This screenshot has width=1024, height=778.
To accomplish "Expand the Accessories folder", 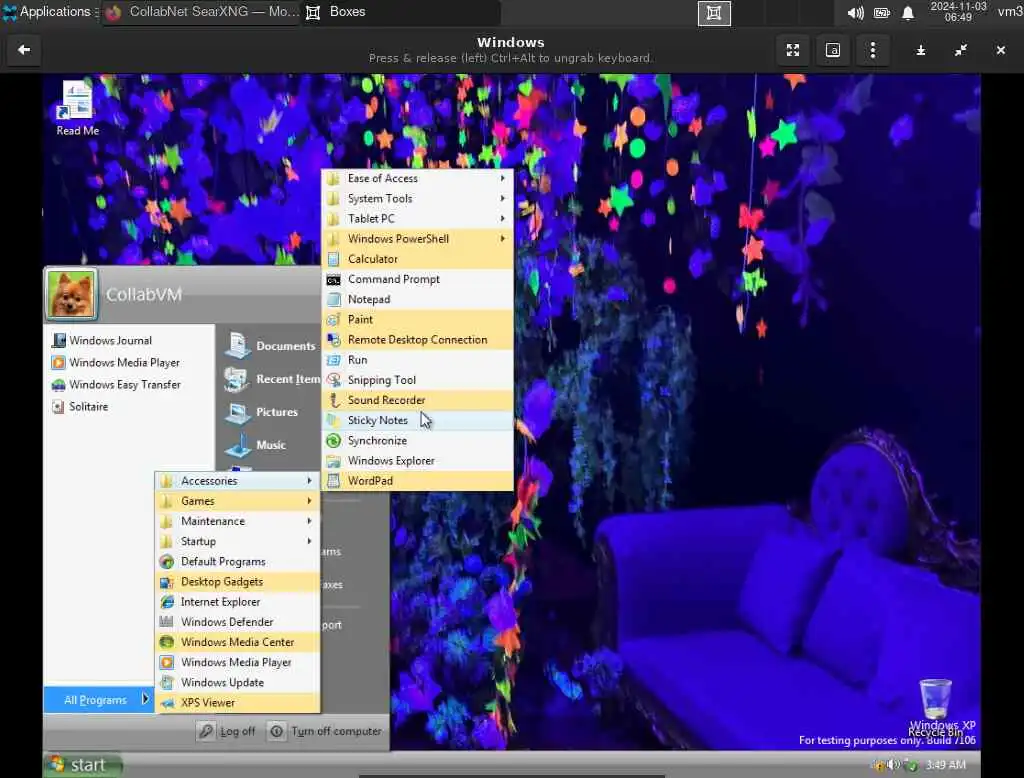I will [238, 481].
